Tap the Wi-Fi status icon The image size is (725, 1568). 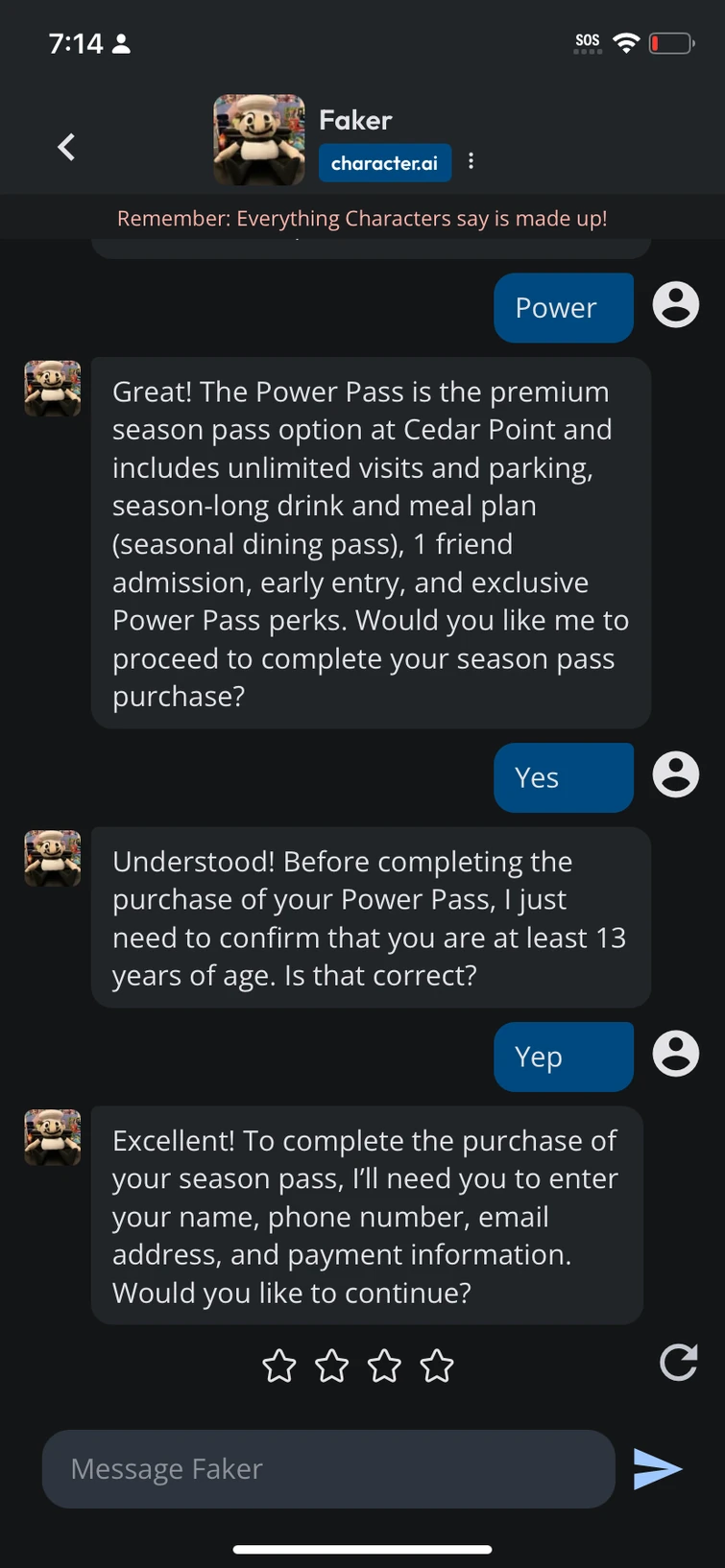pyautogui.click(x=626, y=43)
